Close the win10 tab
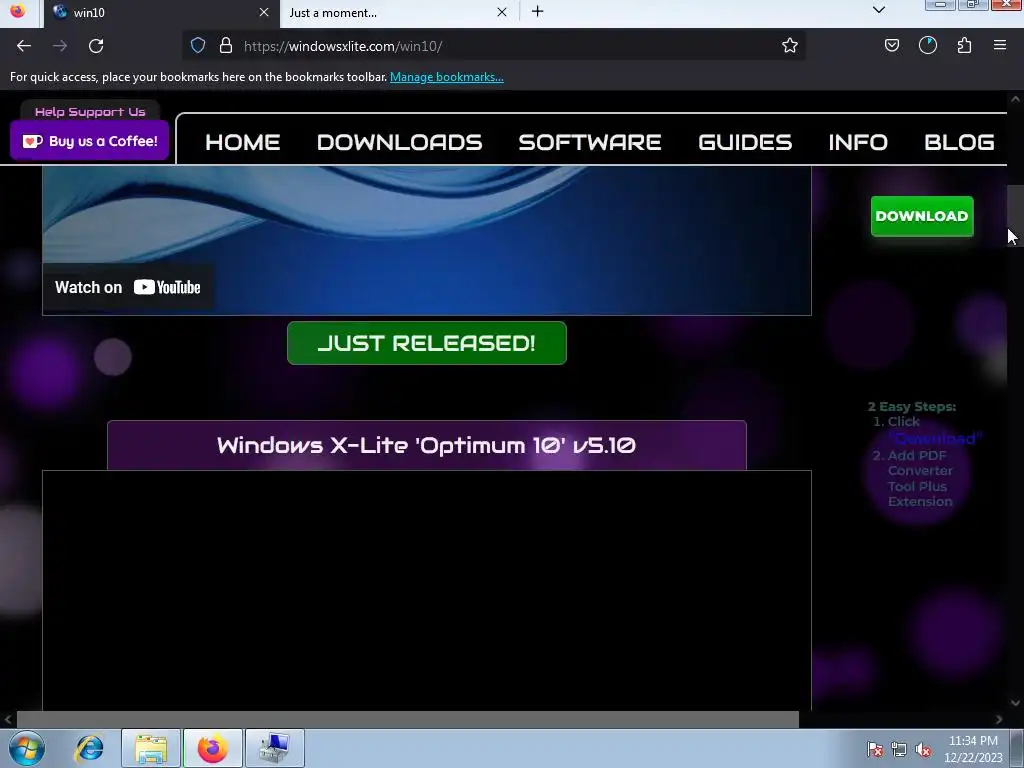The width and height of the screenshot is (1024, 768). tap(264, 12)
